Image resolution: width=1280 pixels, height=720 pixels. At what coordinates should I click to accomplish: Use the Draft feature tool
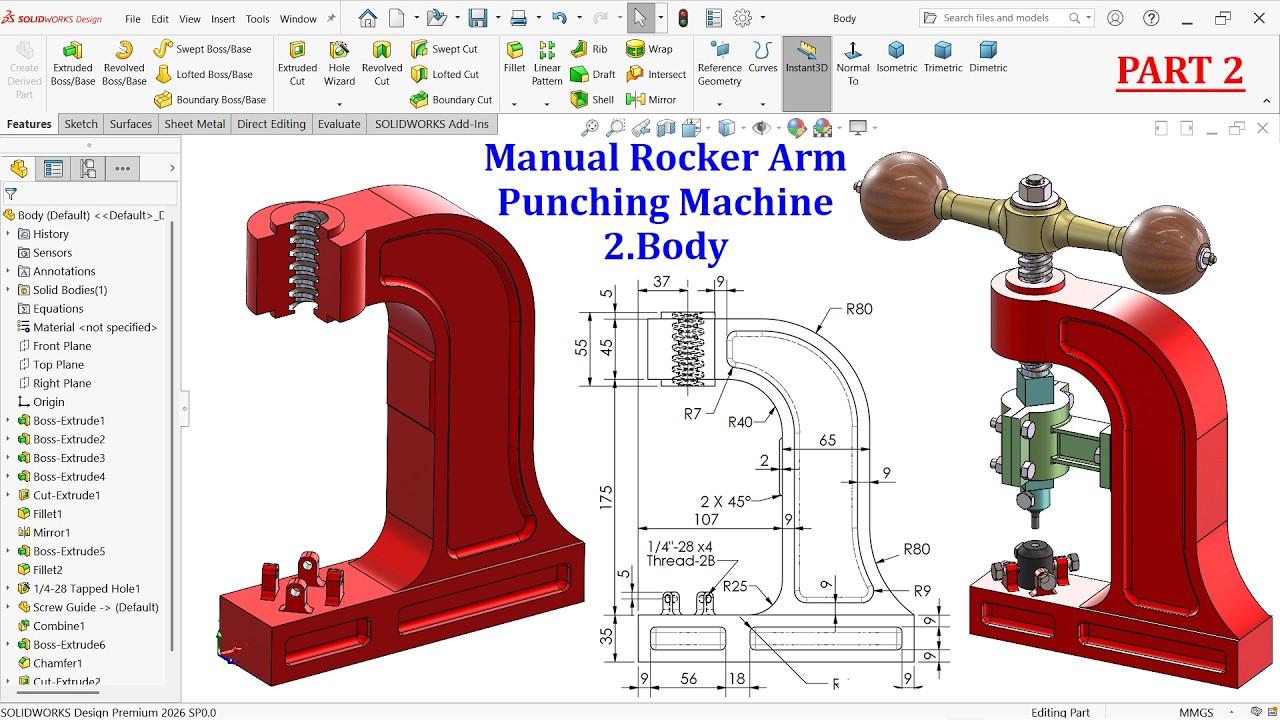(x=593, y=74)
